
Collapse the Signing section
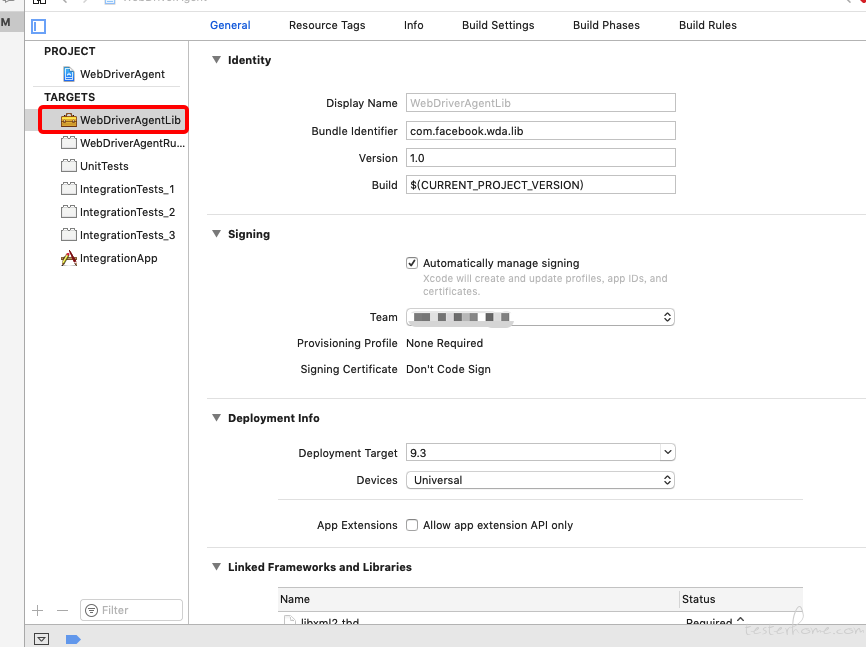(x=216, y=234)
